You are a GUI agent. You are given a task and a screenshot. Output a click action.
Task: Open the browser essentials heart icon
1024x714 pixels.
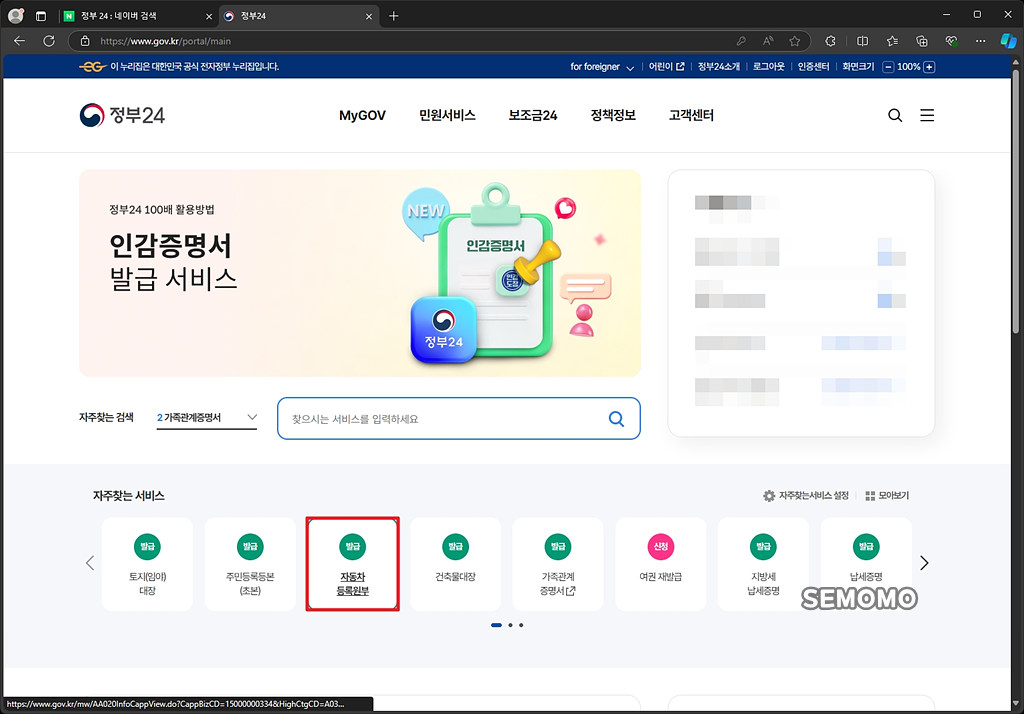(x=952, y=41)
